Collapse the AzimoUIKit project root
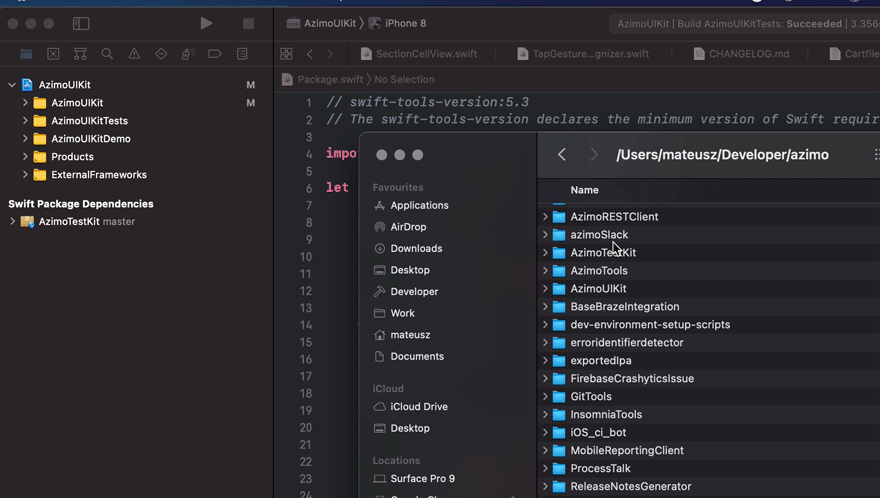This screenshot has width=880, height=498. point(12,85)
